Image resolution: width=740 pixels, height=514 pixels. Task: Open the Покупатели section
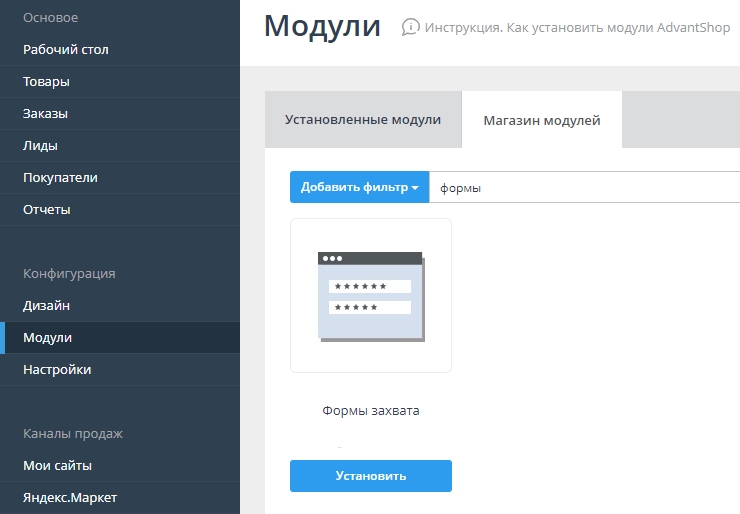coord(60,177)
